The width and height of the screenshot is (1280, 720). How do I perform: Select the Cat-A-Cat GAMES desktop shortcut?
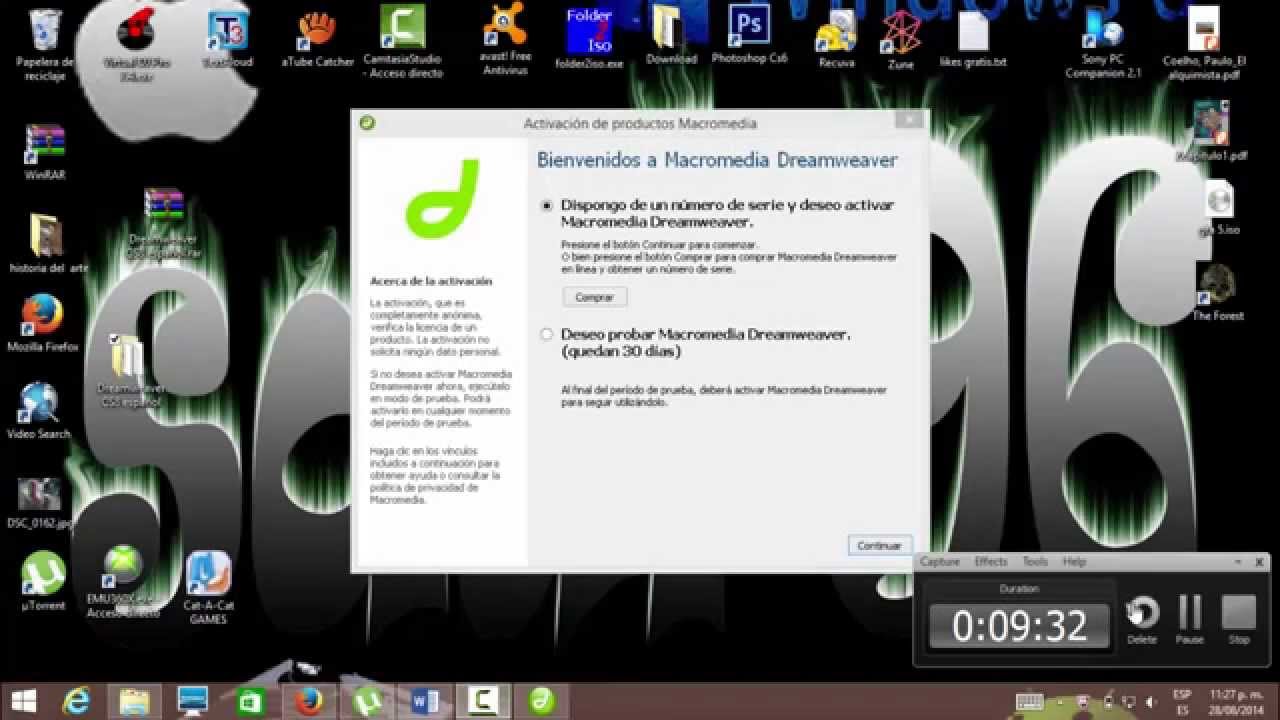pos(208,588)
